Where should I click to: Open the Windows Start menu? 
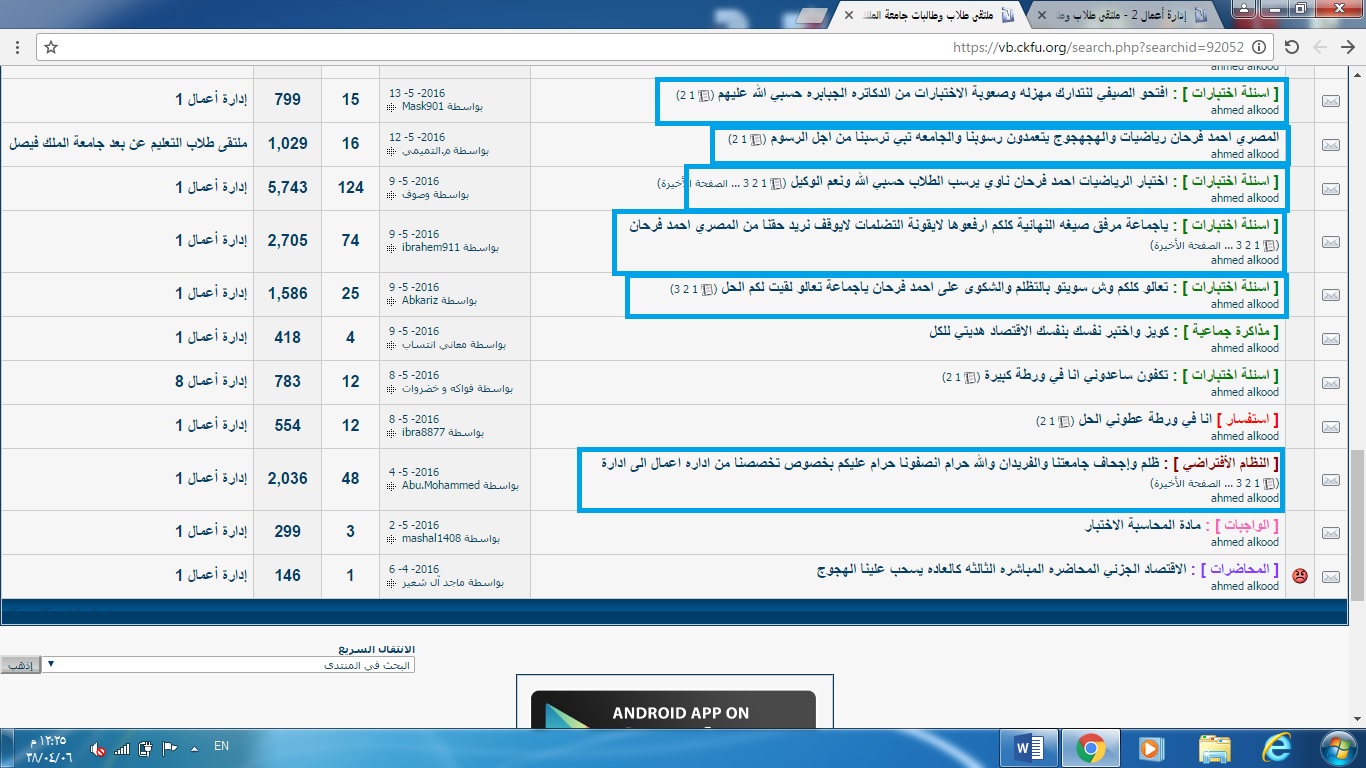click(x=1337, y=748)
